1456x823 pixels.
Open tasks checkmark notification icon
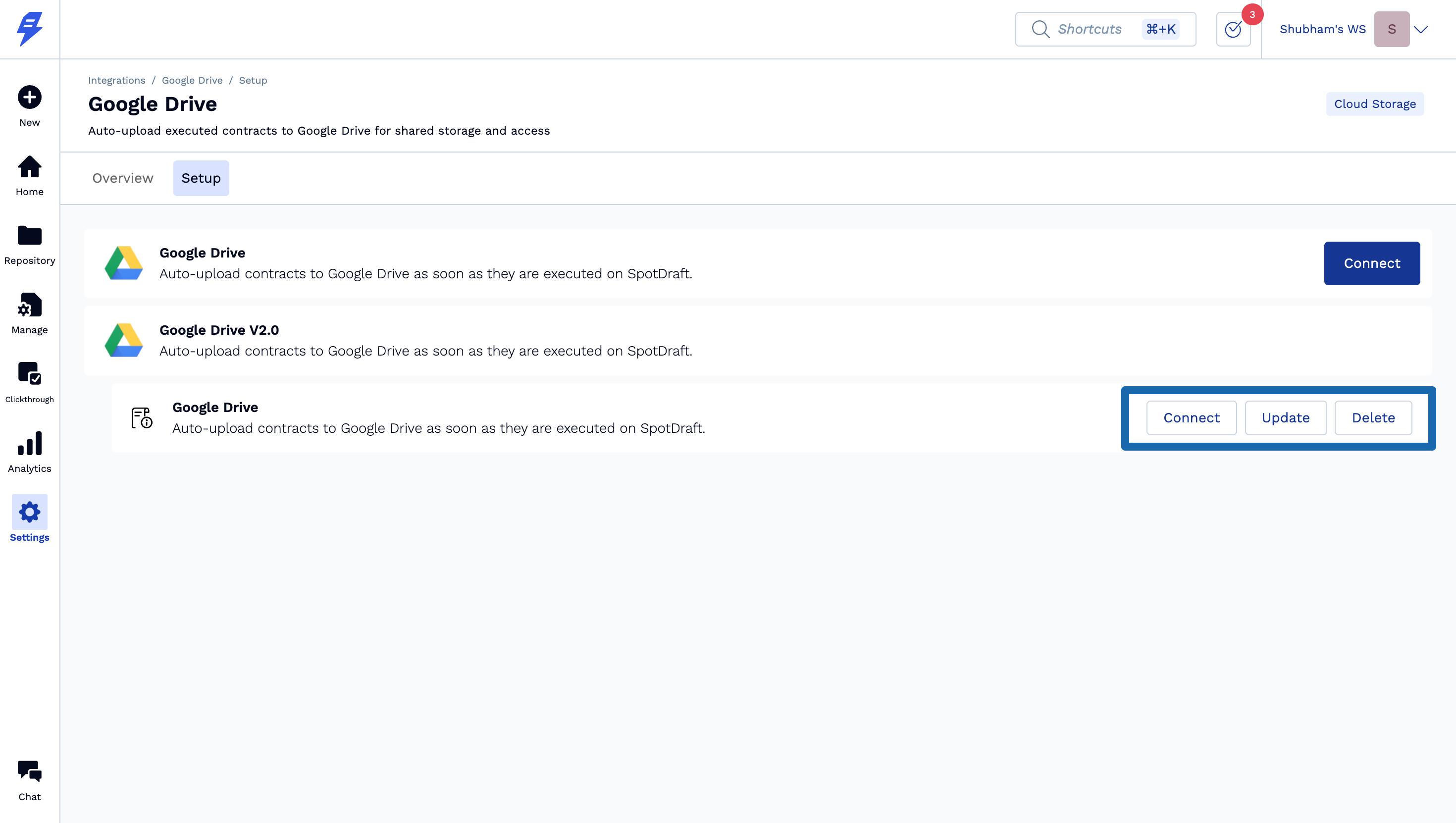click(x=1233, y=29)
